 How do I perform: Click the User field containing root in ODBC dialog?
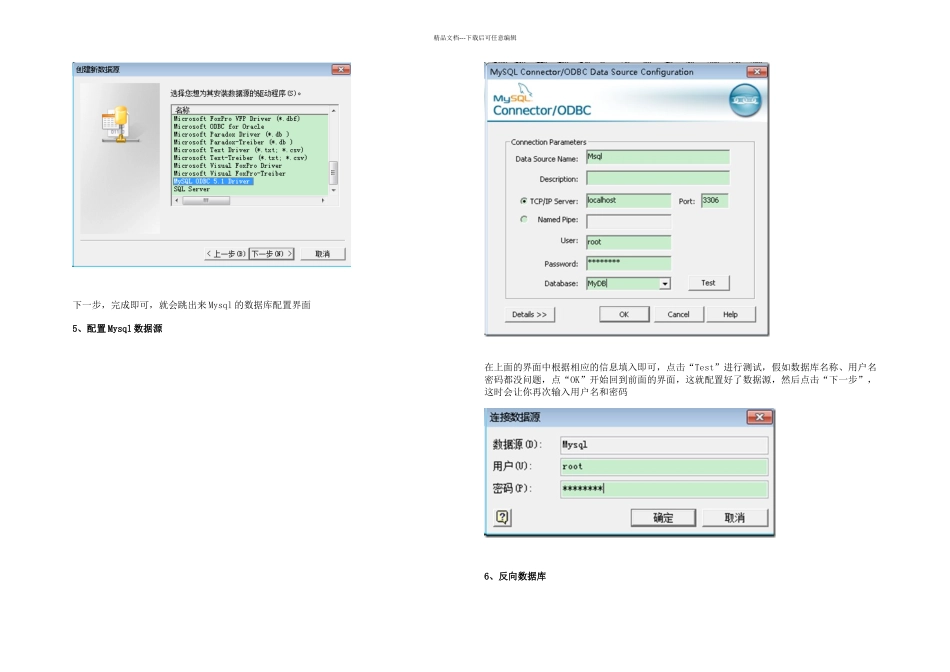(x=628, y=242)
